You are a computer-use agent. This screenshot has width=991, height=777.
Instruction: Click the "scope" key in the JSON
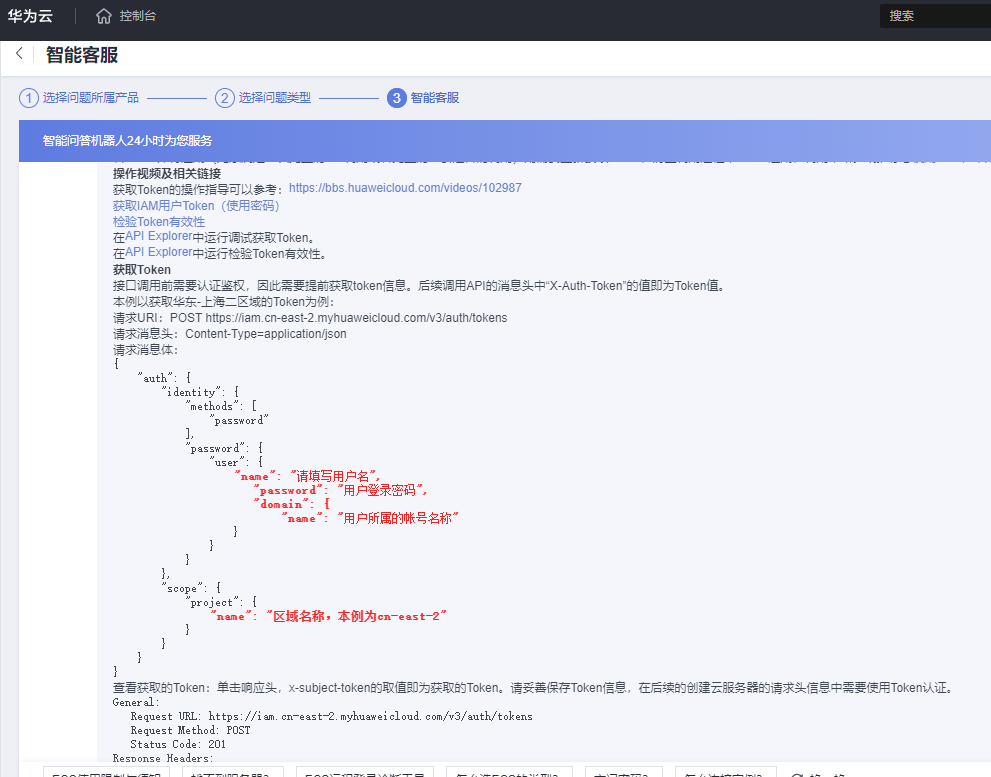[x=184, y=588]
